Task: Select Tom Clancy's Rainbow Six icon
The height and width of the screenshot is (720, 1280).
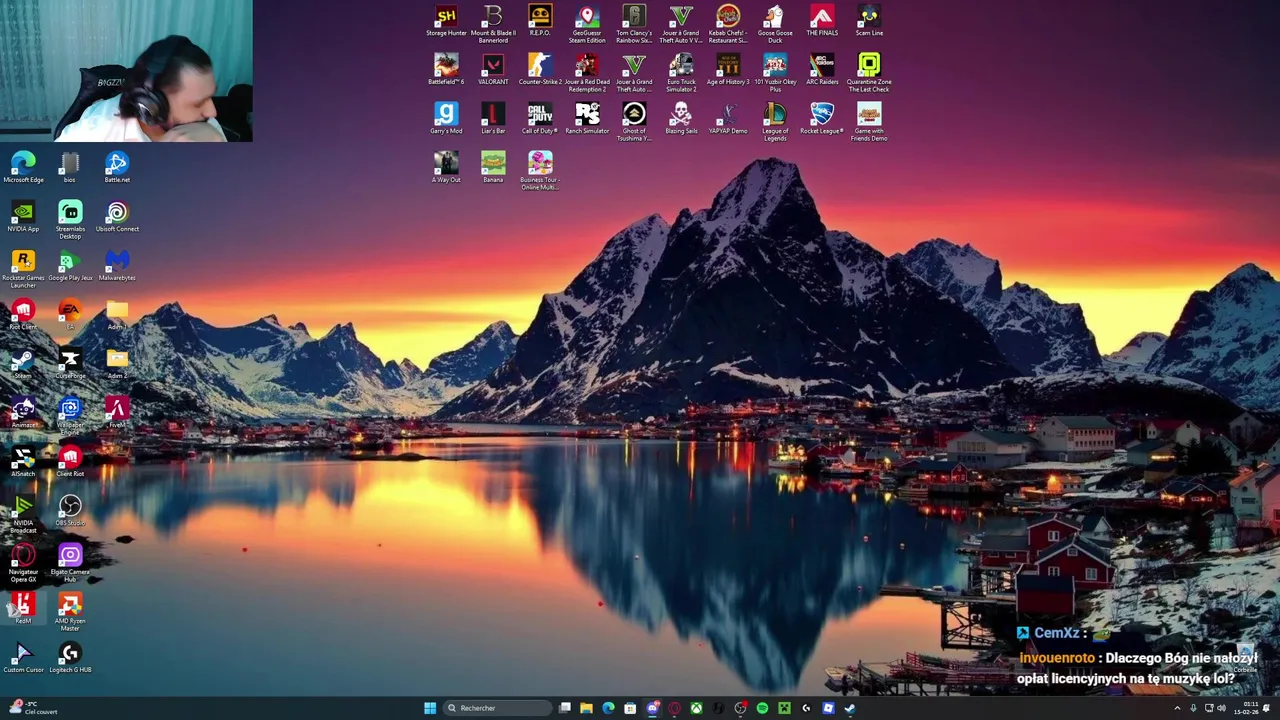Action: point(634,24)
